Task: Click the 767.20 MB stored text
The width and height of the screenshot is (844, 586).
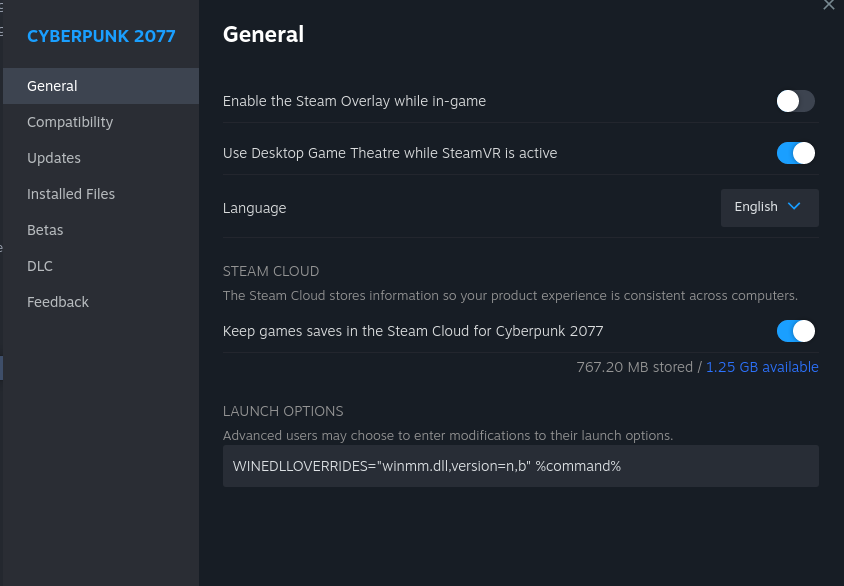Action: [x=634, y=367]
